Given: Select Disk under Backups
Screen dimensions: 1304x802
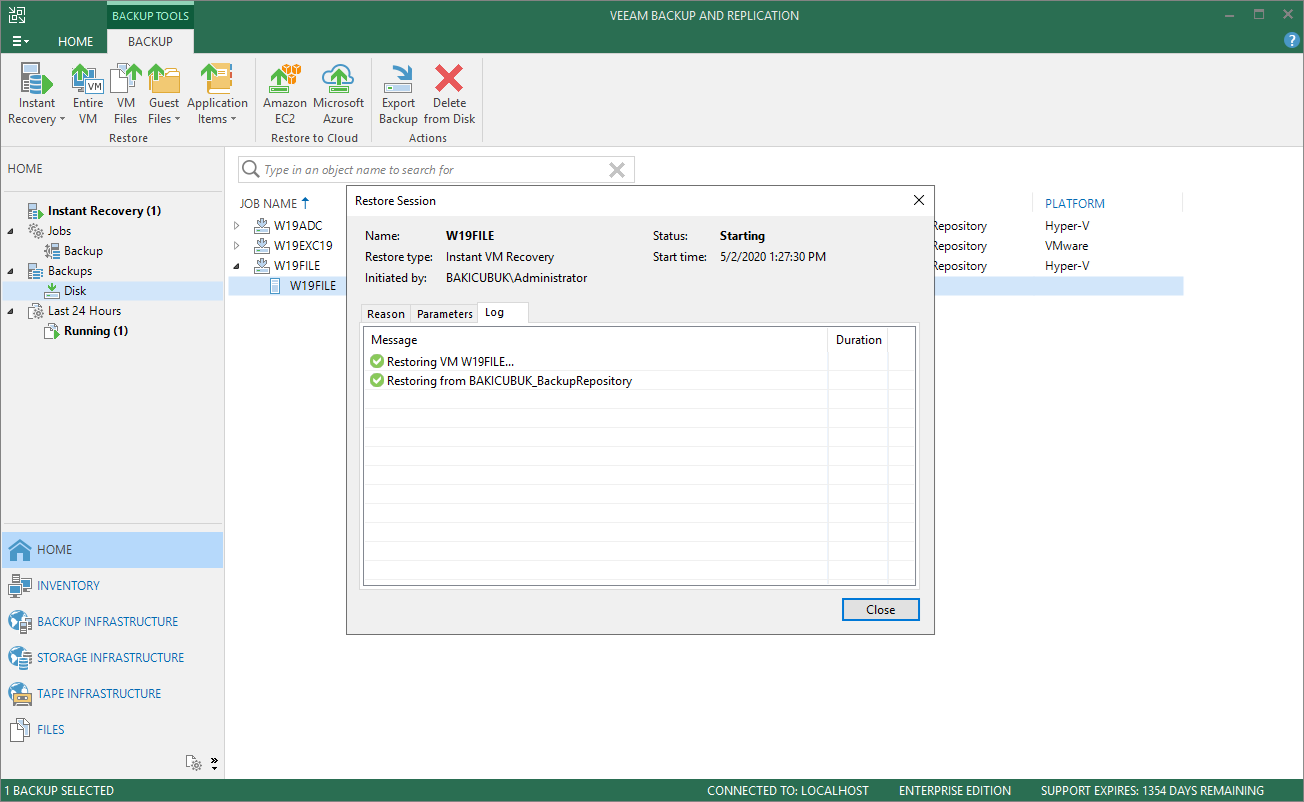Looking at the screenshot, I should click(x=75, y=291).
